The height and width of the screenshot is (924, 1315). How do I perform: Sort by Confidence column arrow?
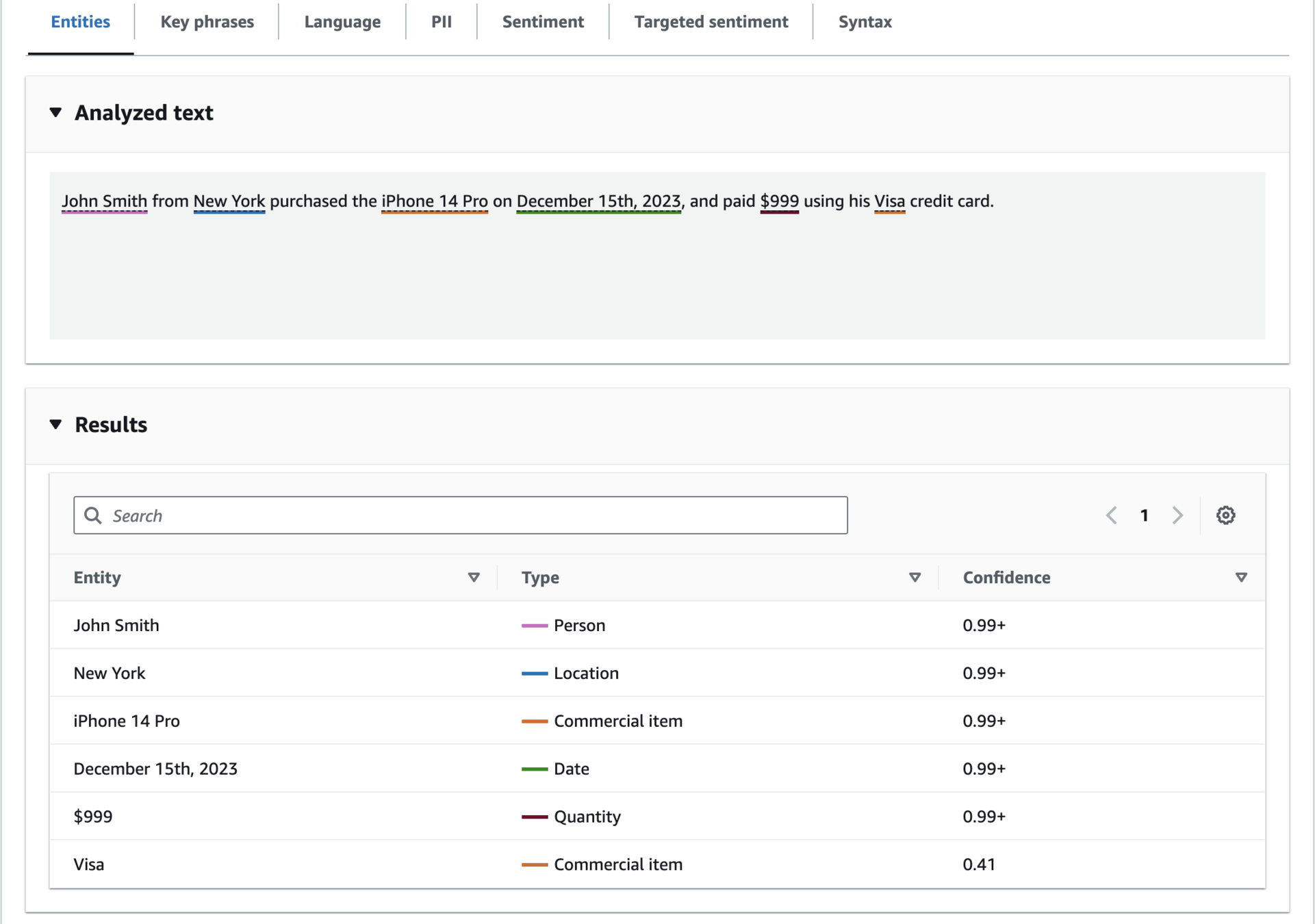pos(1241,578)
